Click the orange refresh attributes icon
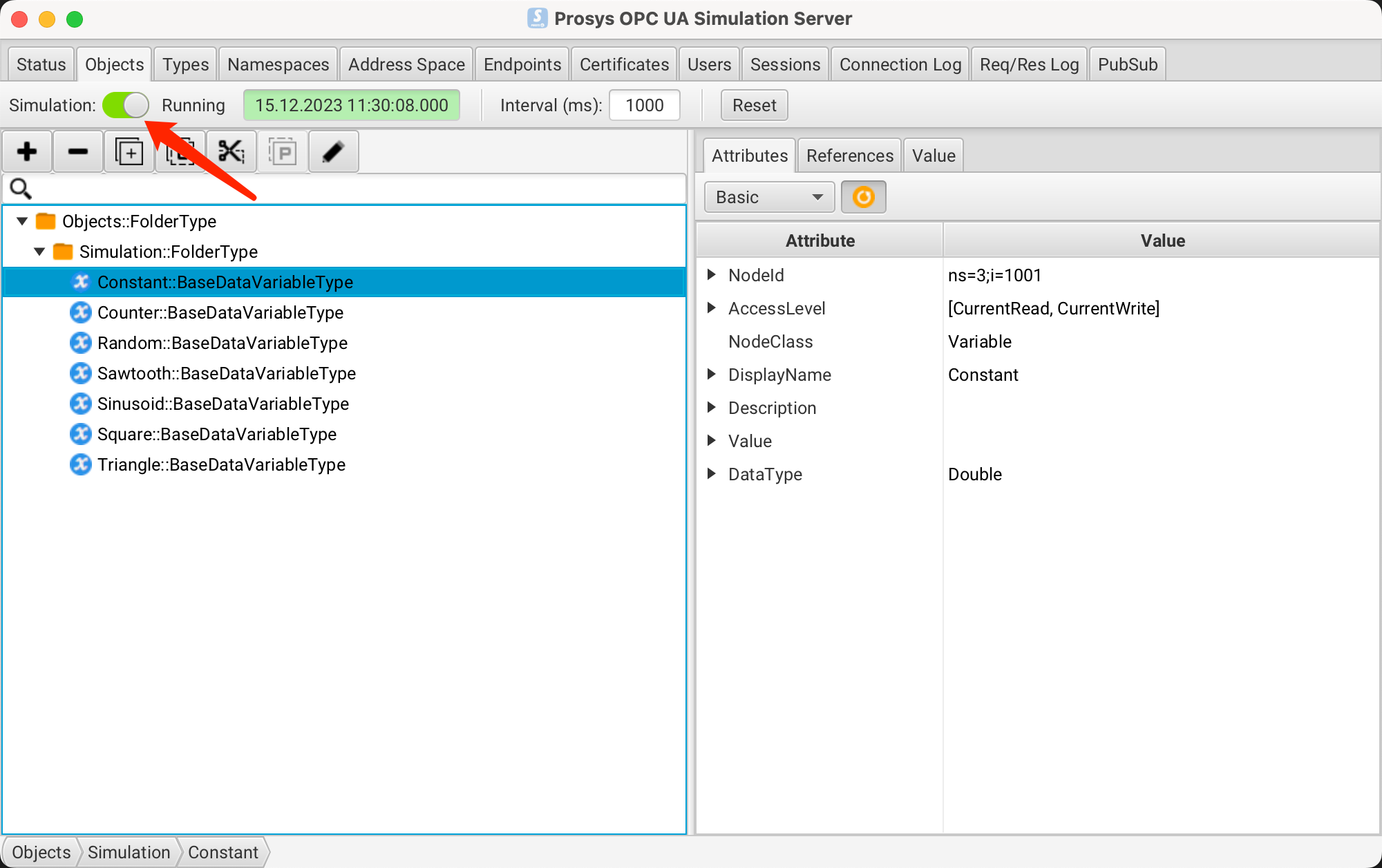 point(863,198)
